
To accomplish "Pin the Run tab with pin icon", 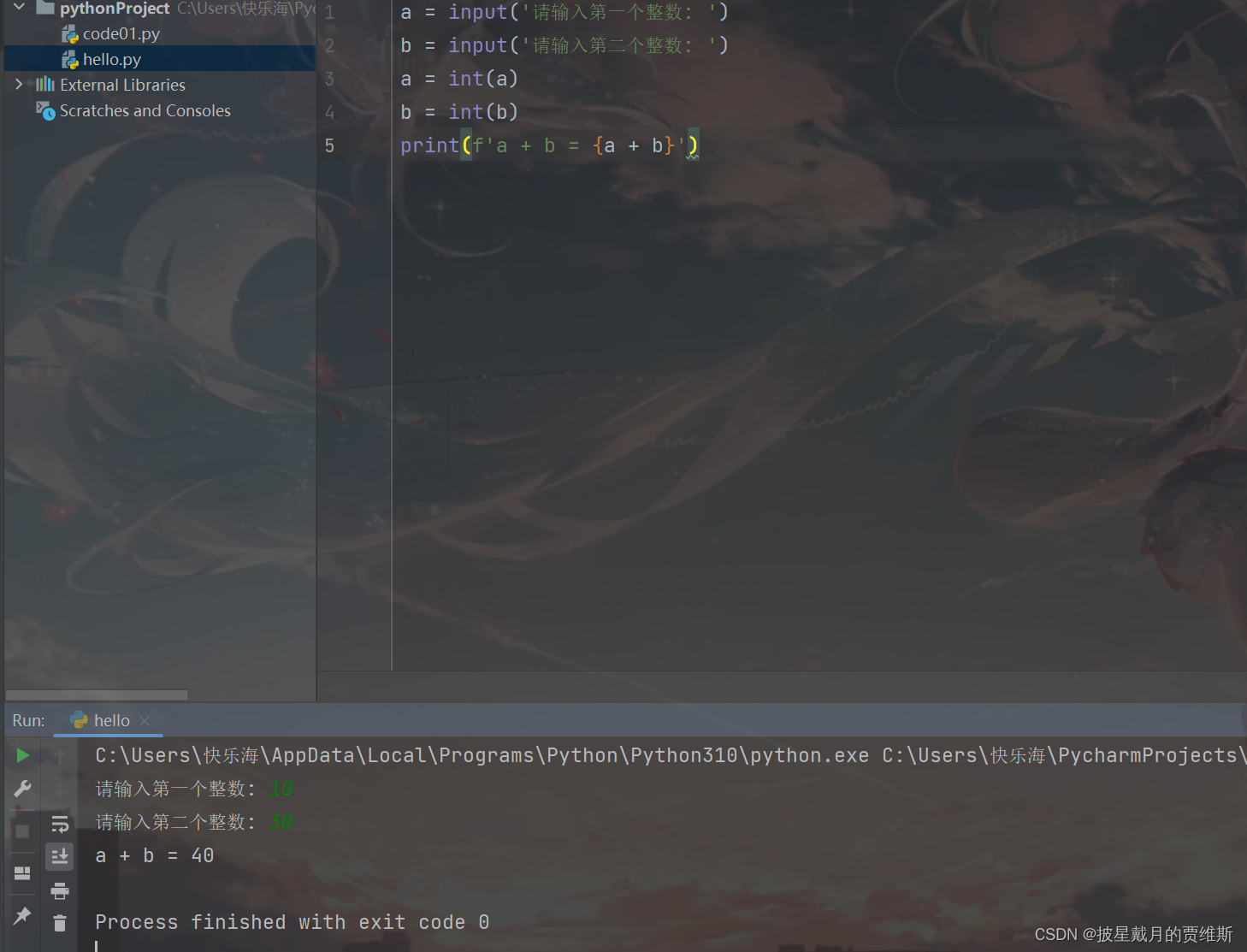I will pos(23,916).
